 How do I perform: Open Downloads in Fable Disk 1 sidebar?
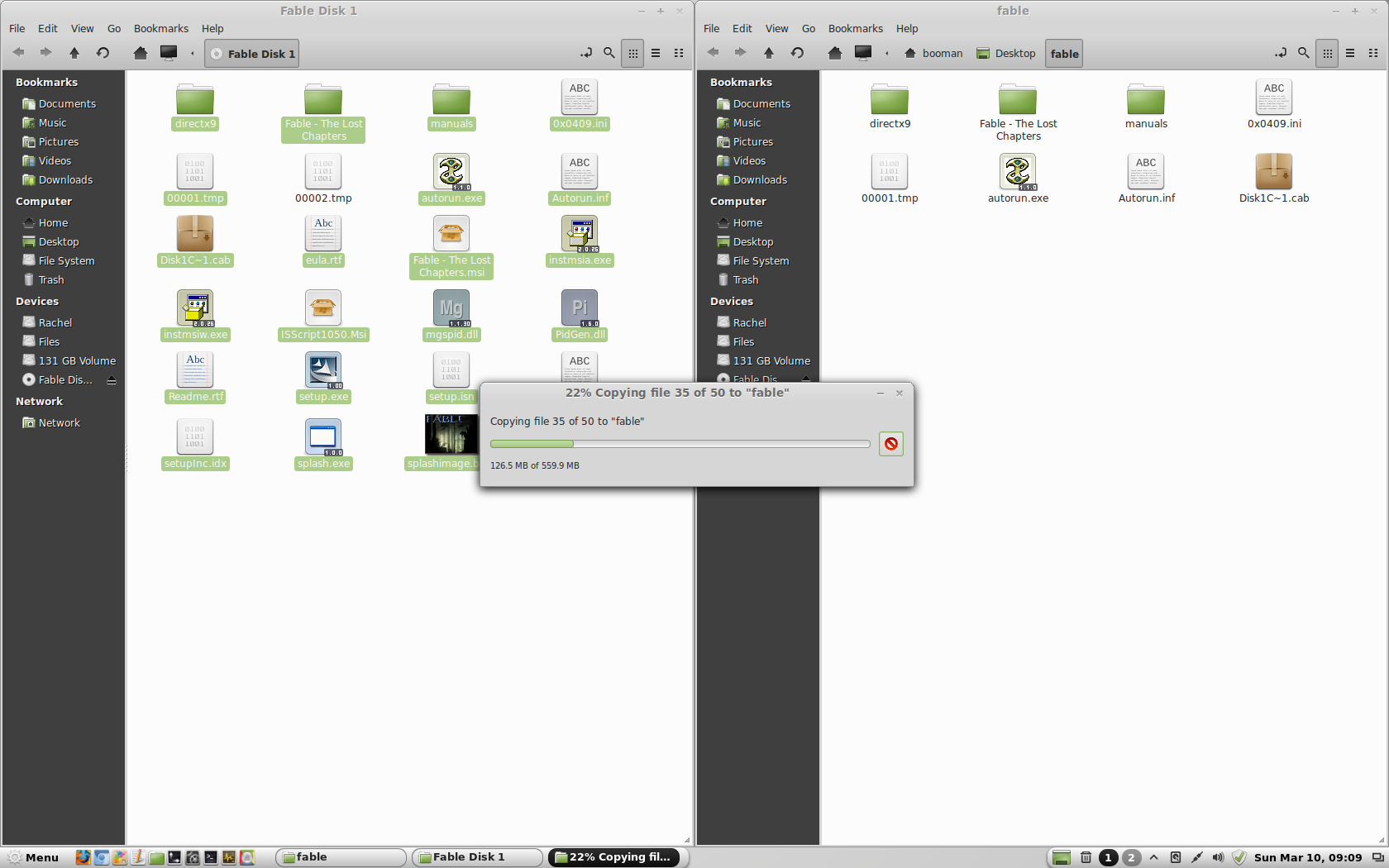pos(57,179)
